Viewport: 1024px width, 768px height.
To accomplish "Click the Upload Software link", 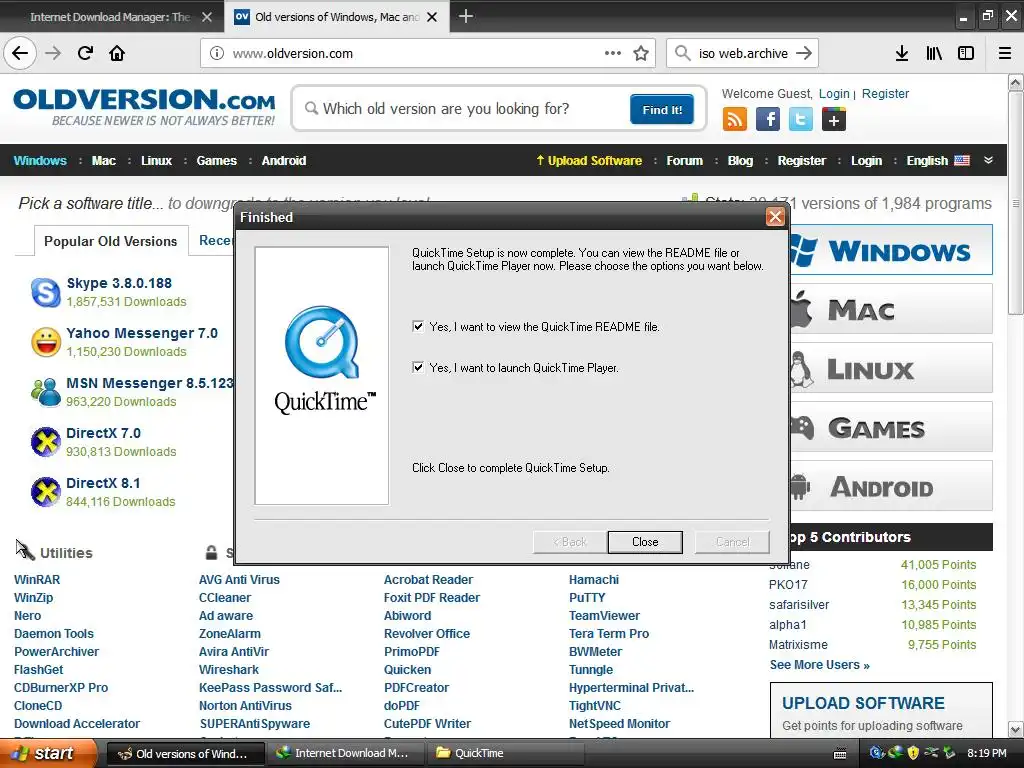I will 588,161.
